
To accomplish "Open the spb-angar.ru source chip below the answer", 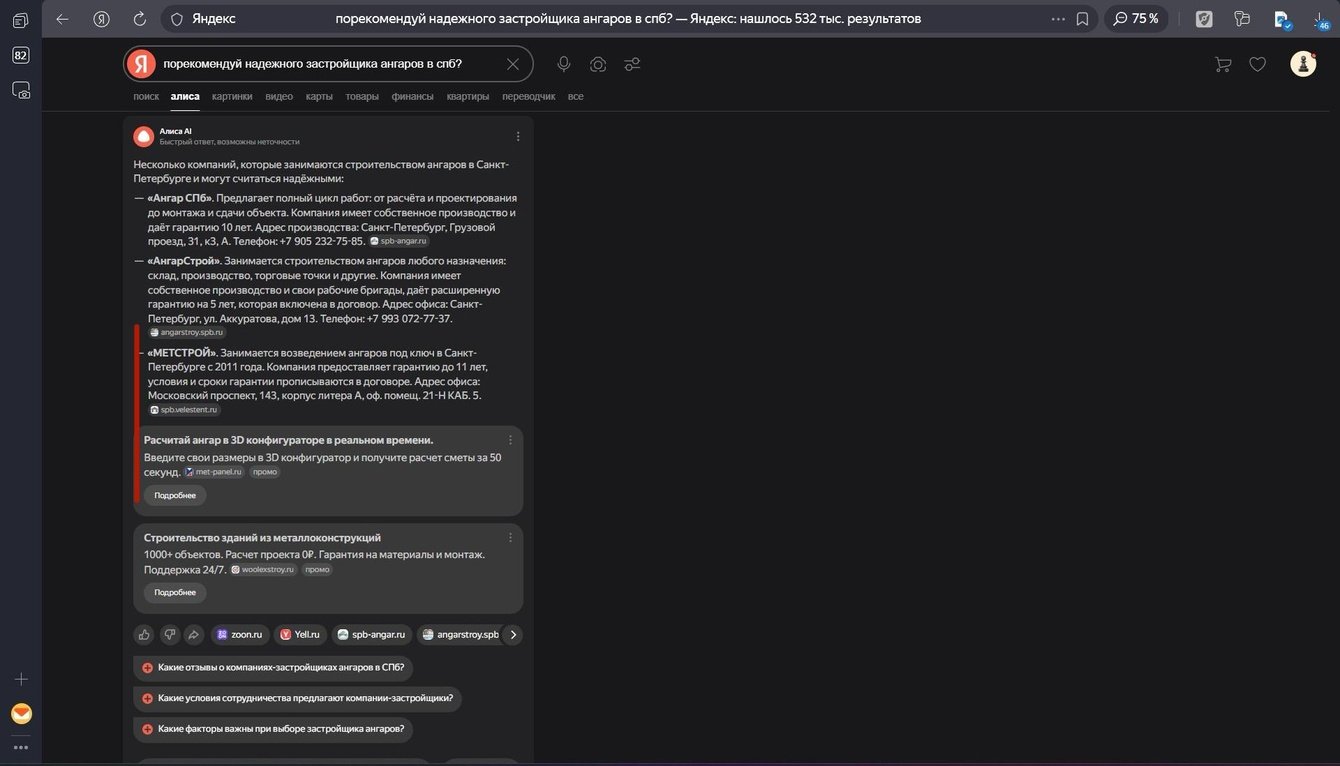I will pyautogui.click(x=372, y=634).
